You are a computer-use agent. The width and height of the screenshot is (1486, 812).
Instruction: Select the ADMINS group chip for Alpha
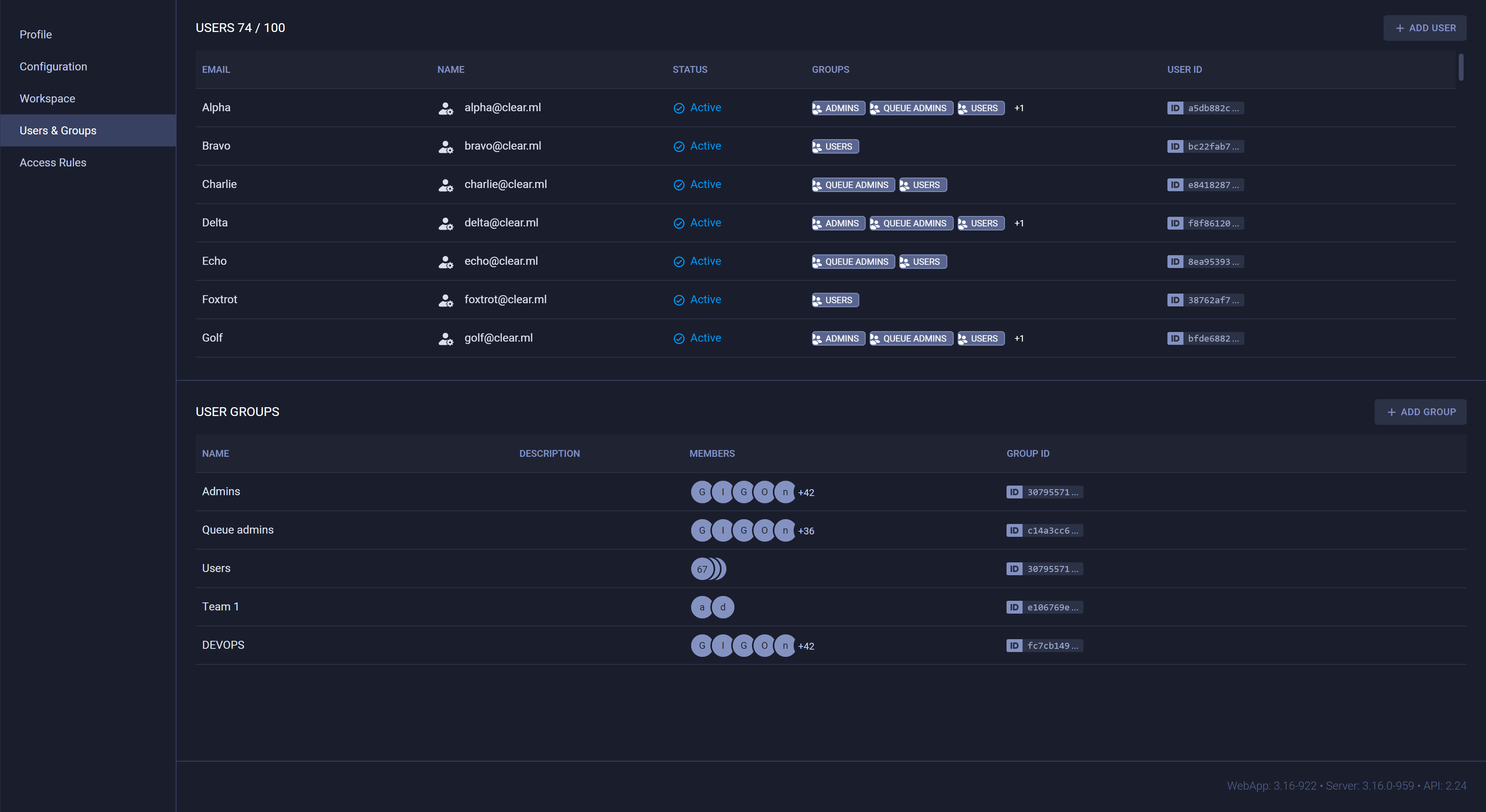pyautogui.click(x=838, y=108)
